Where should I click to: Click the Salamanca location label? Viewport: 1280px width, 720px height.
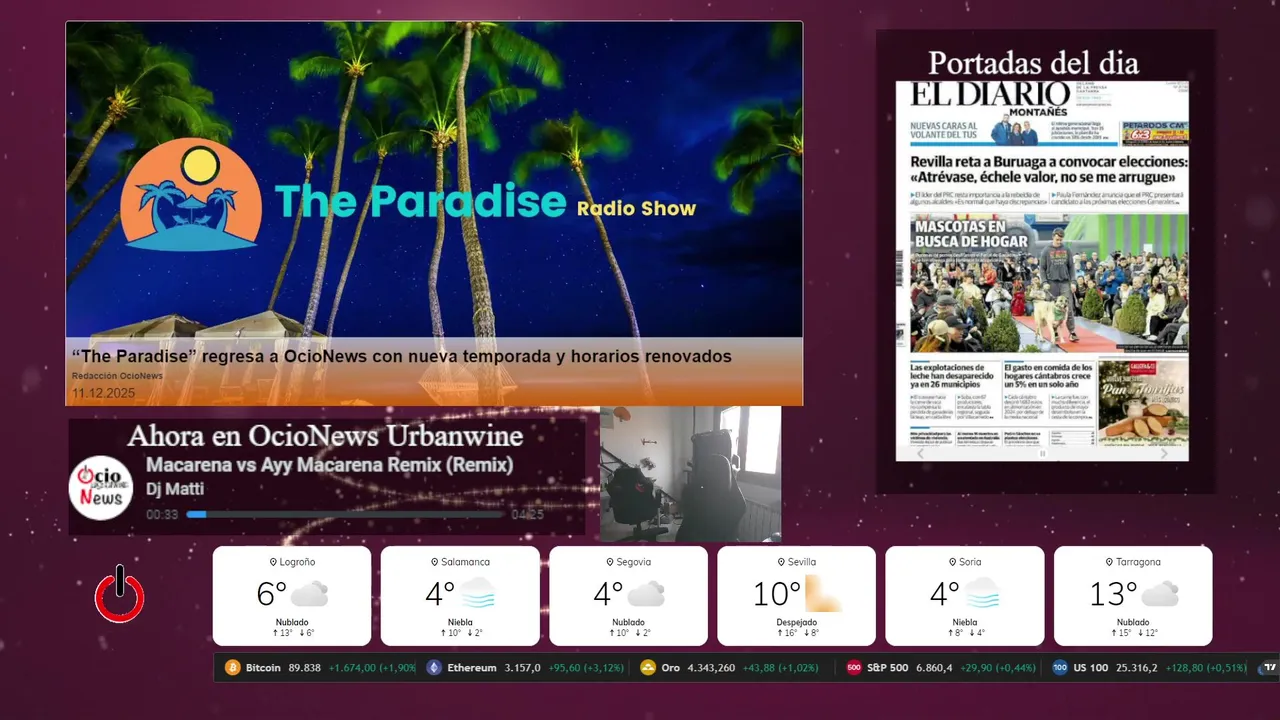click(x=460, y=562)
